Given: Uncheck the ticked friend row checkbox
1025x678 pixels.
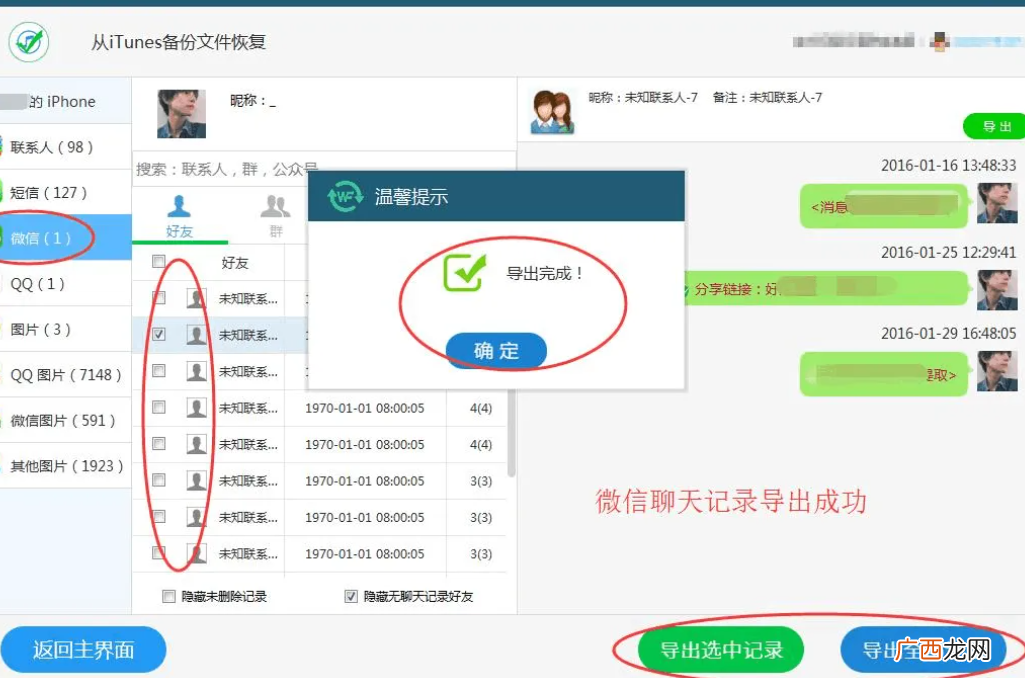Looking at the screenshot, I should point(159,334).
